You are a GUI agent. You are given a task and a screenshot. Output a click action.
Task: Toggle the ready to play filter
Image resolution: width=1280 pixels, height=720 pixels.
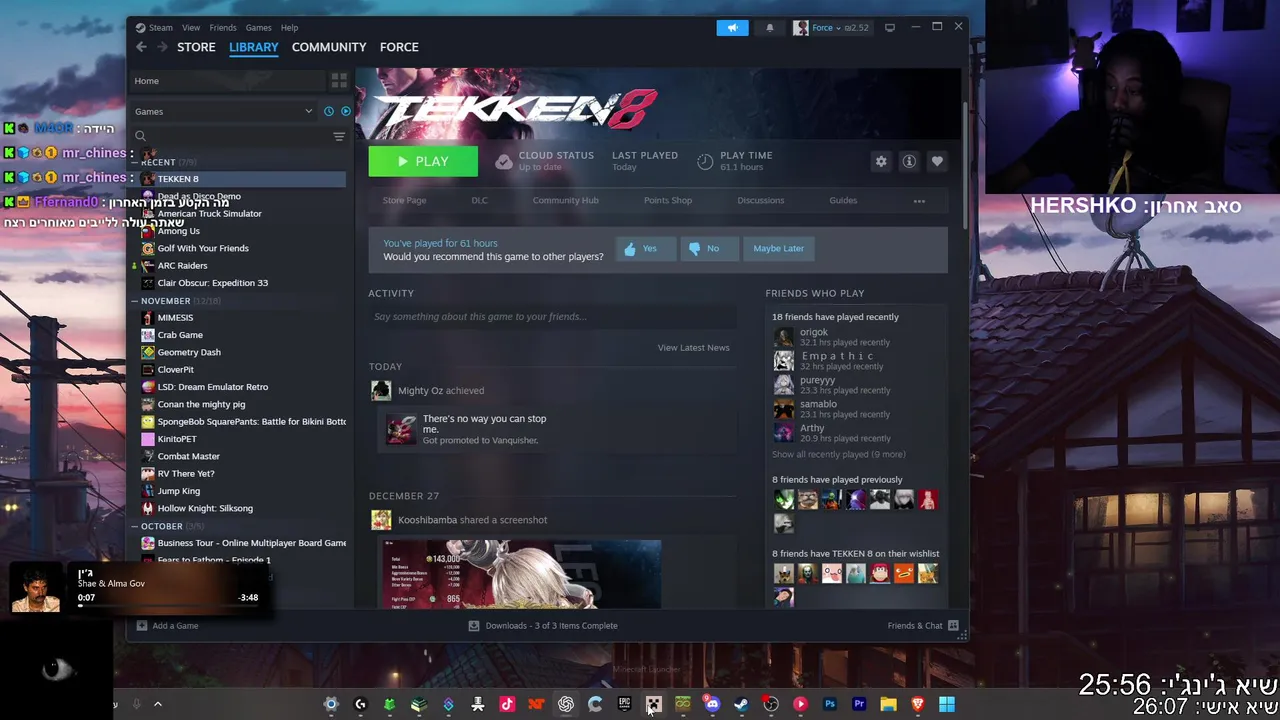click(345, 111)
